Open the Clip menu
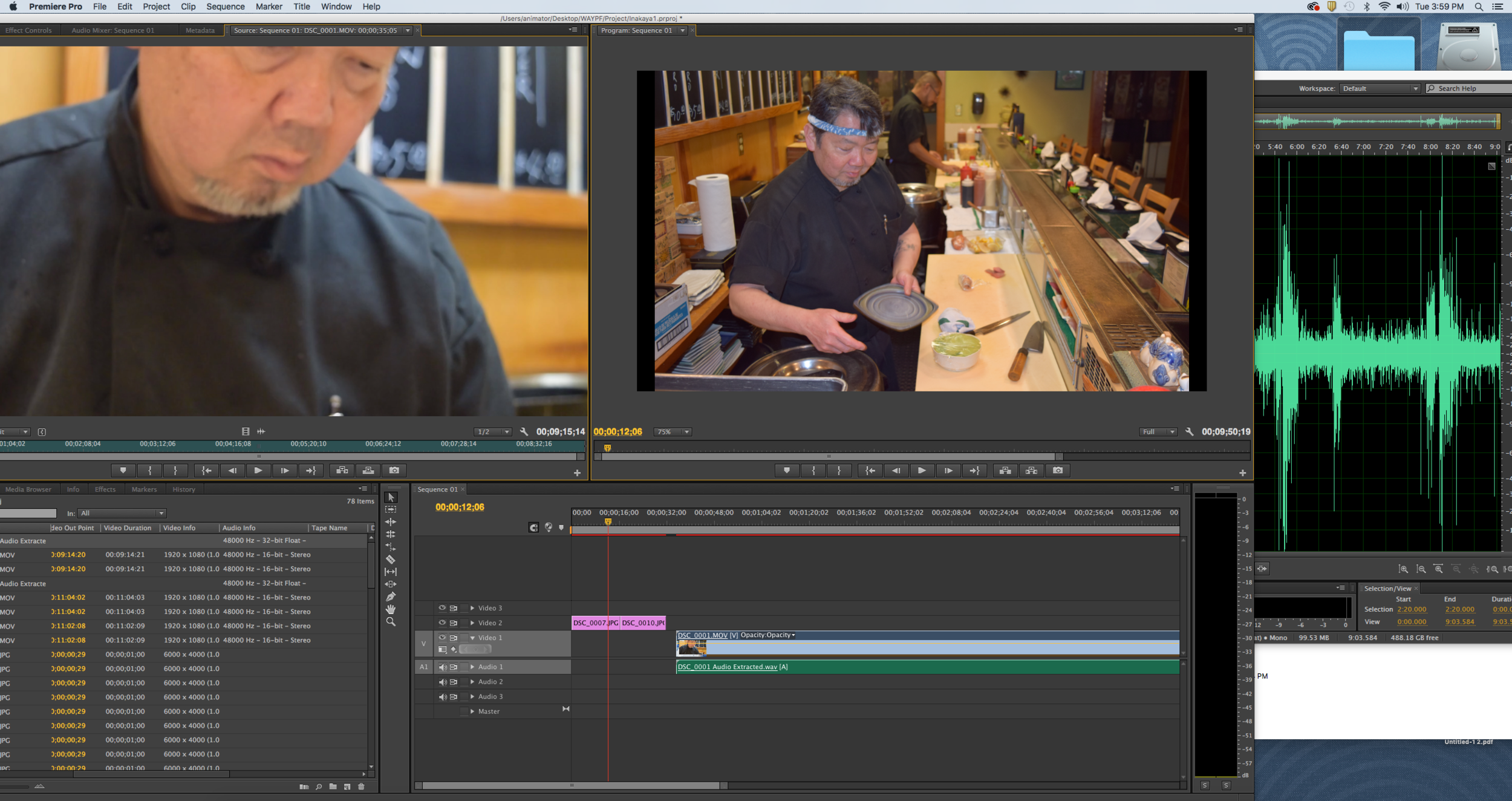Viewport: 1512px width, 801px height. [187, 7]
